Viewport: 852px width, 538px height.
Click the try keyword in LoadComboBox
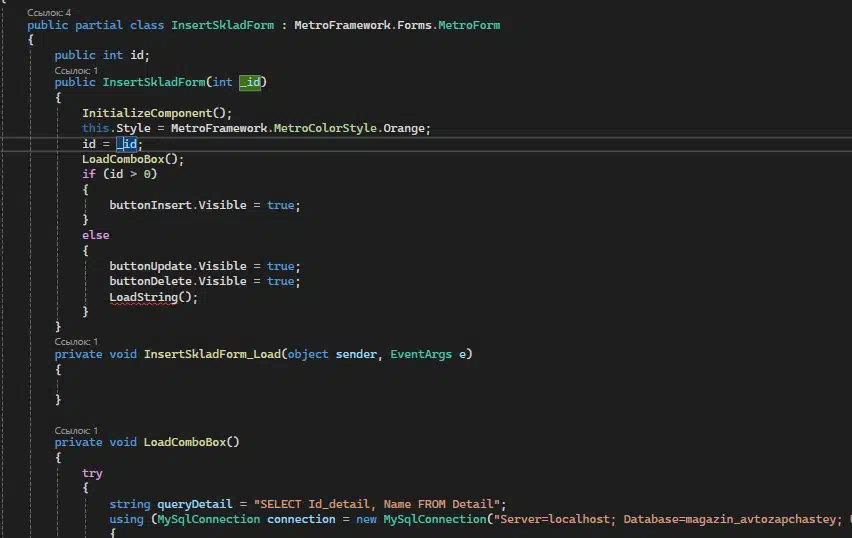point(92,473)
